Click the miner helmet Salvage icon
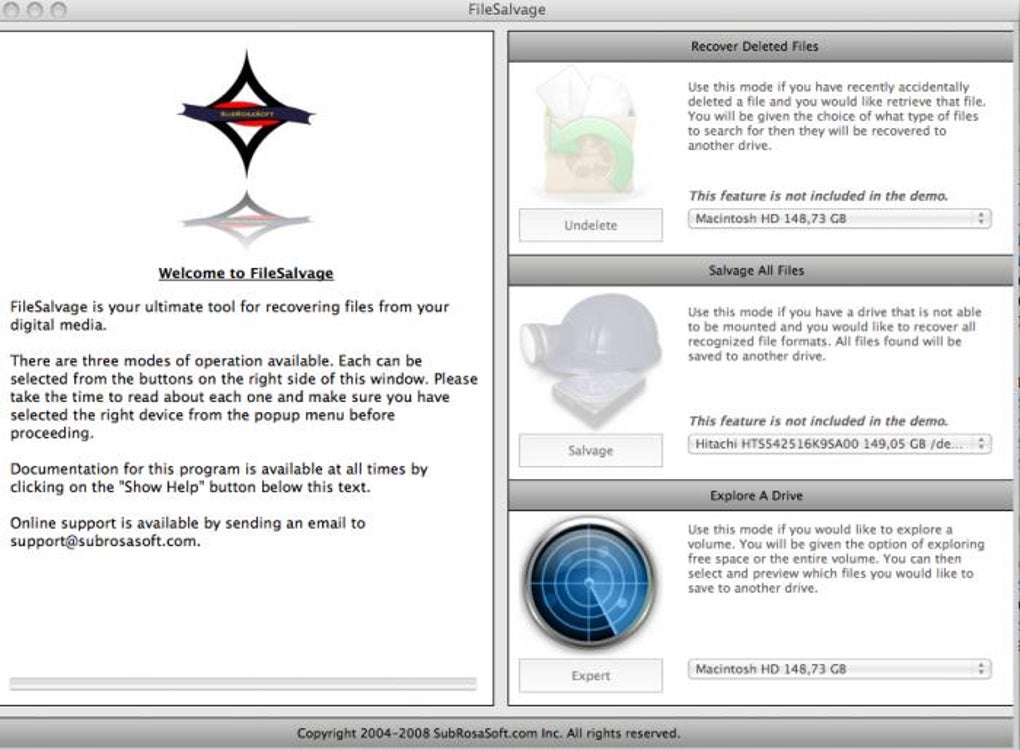This screenshot has width=1020, height=750. click(x=591, y=360)
